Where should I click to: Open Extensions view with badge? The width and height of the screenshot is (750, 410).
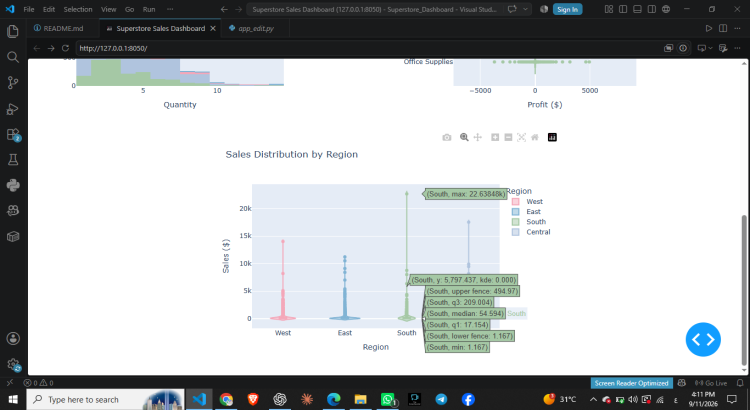point(13,135)
